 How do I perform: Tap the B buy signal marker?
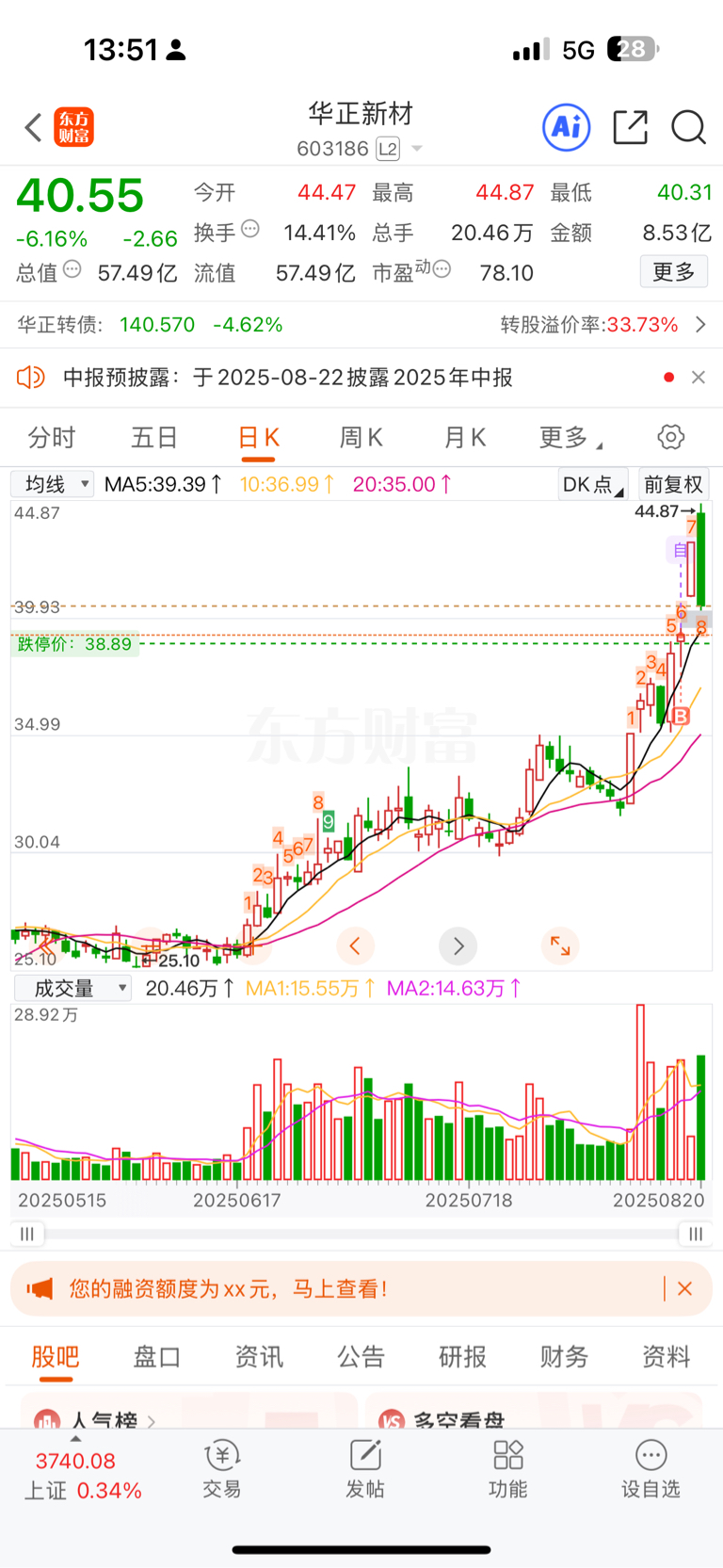click(681, 717)
